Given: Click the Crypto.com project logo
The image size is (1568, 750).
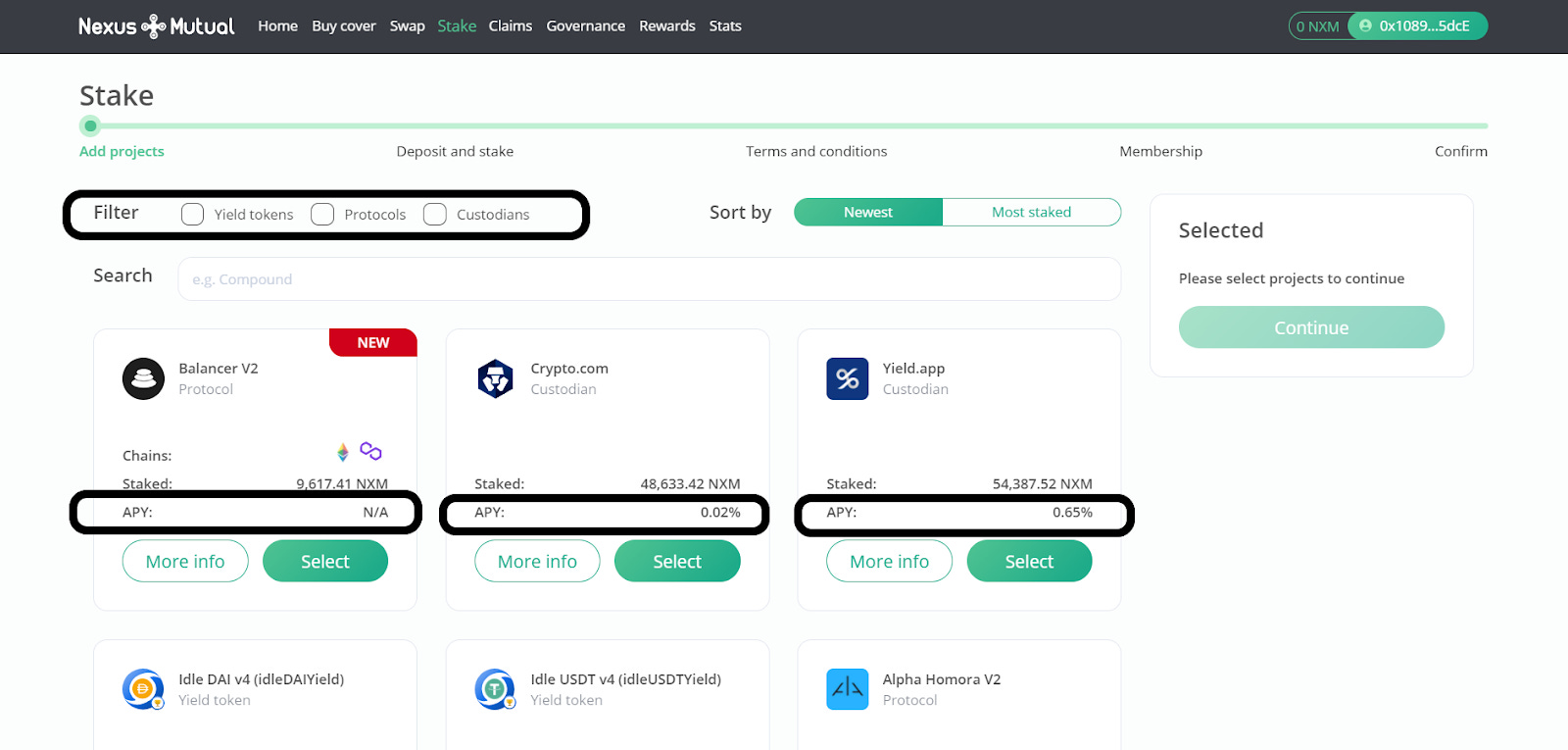Looking at the screenshot, I should 496,378.
